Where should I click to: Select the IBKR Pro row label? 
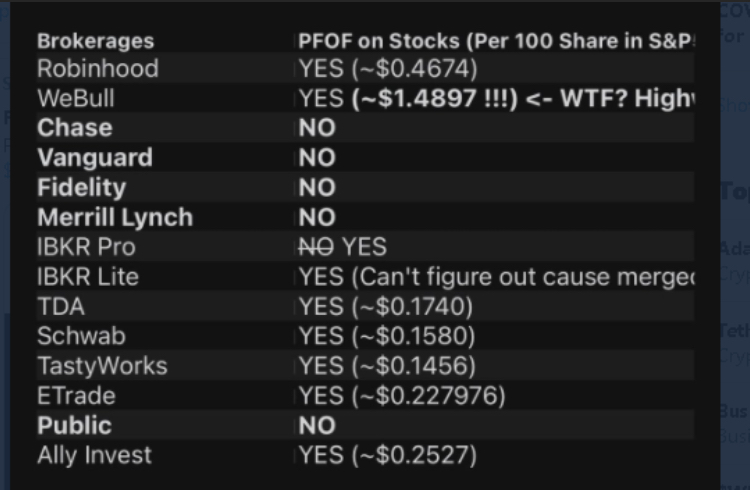[85, 246]
